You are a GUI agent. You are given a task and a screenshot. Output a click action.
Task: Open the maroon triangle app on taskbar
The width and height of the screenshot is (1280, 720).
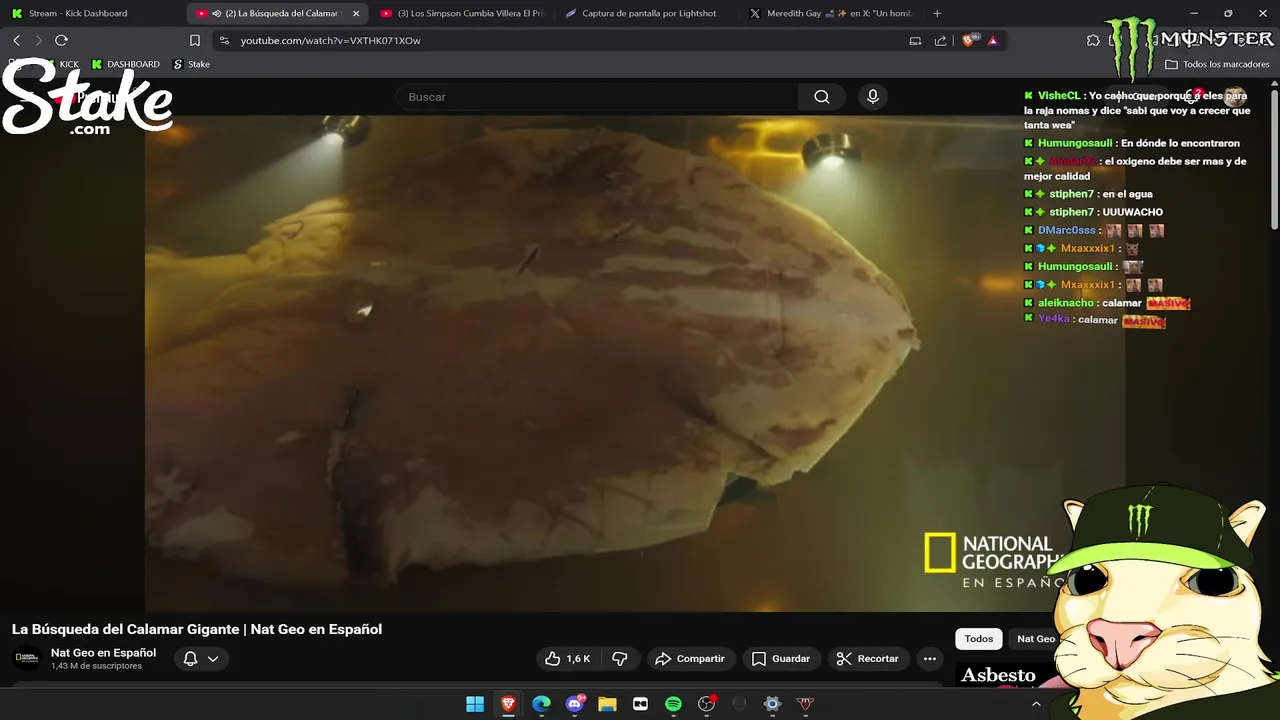[x=805, y=704]
